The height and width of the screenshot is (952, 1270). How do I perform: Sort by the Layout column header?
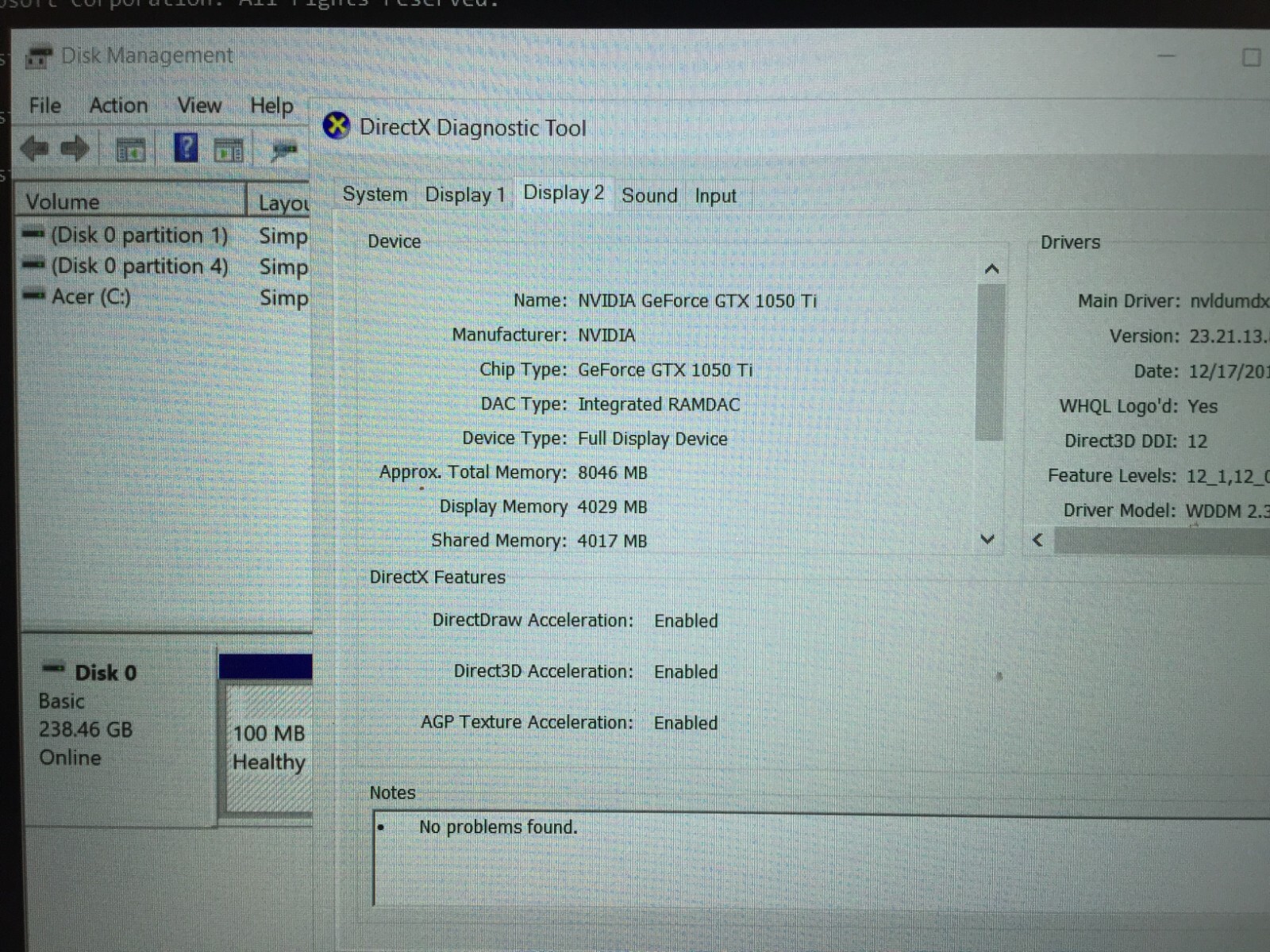[x=279, y=202]
